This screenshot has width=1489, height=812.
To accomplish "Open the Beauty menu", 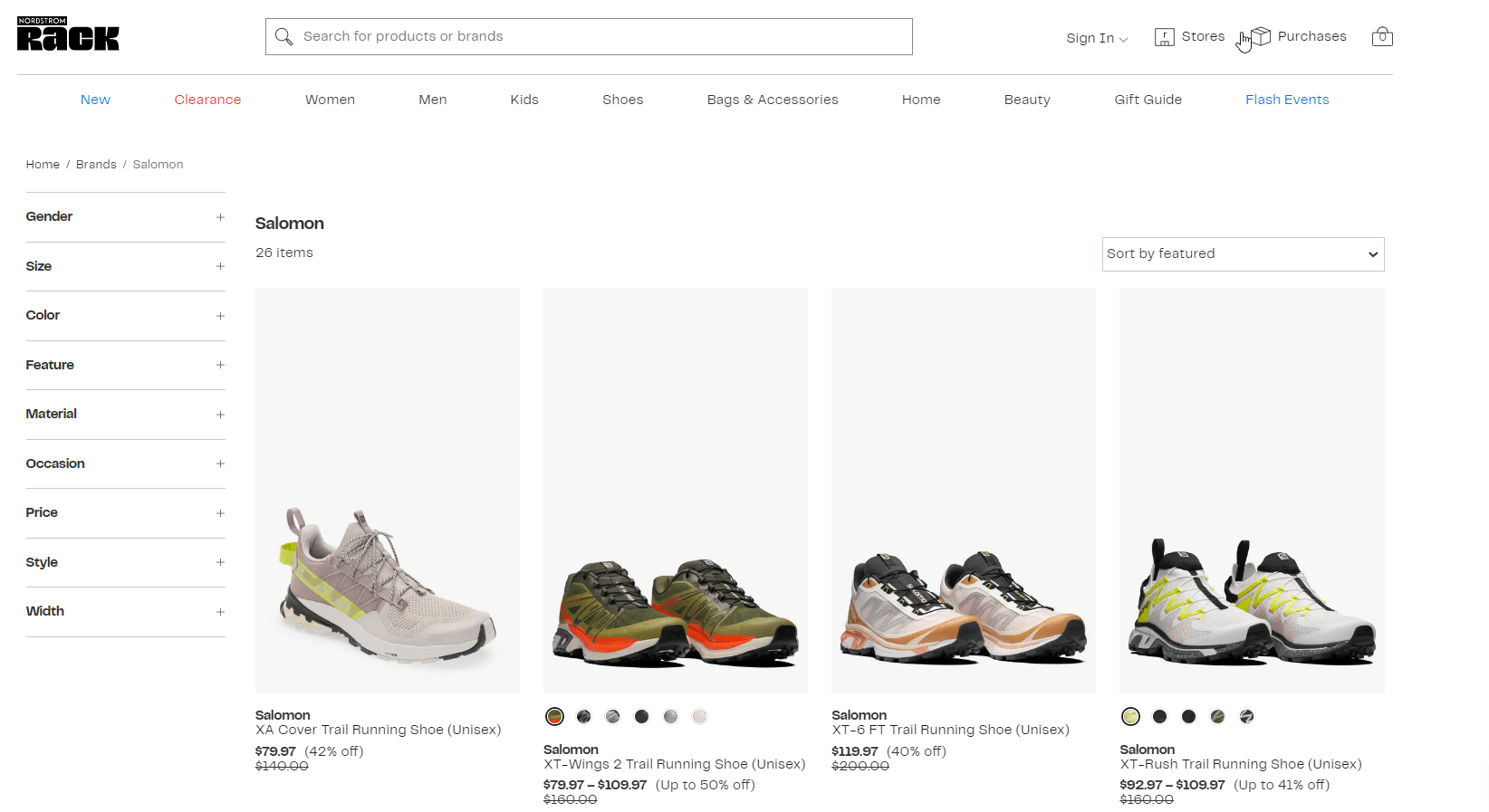I will pyautogui.click(x=1027, y=100).
